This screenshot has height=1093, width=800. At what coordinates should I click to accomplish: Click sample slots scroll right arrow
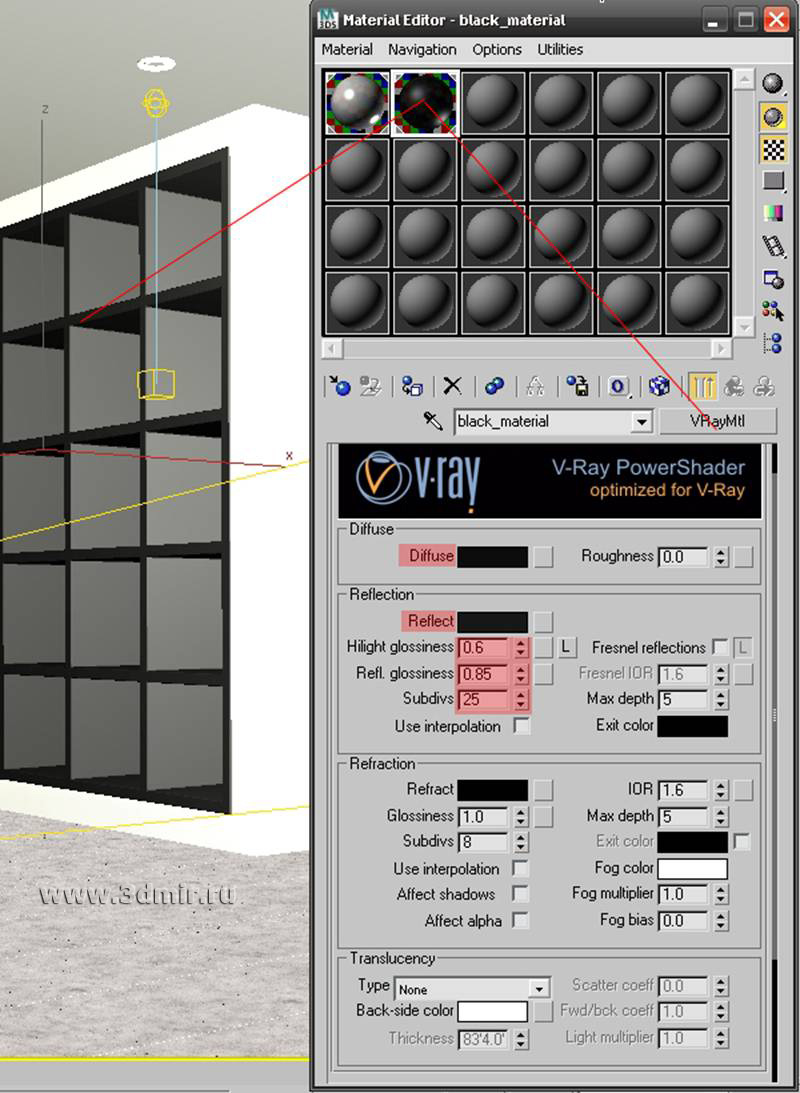coord(722,348)
